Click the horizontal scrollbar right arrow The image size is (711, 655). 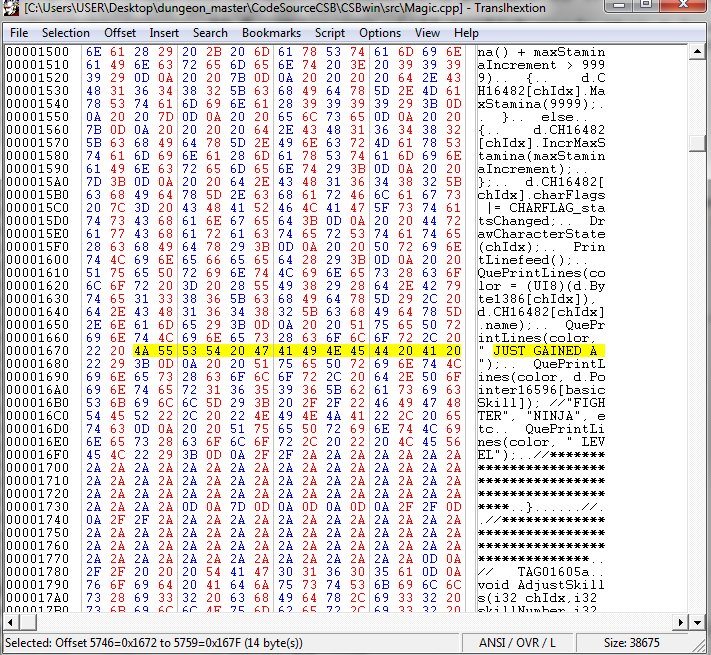tap(680, 622)
